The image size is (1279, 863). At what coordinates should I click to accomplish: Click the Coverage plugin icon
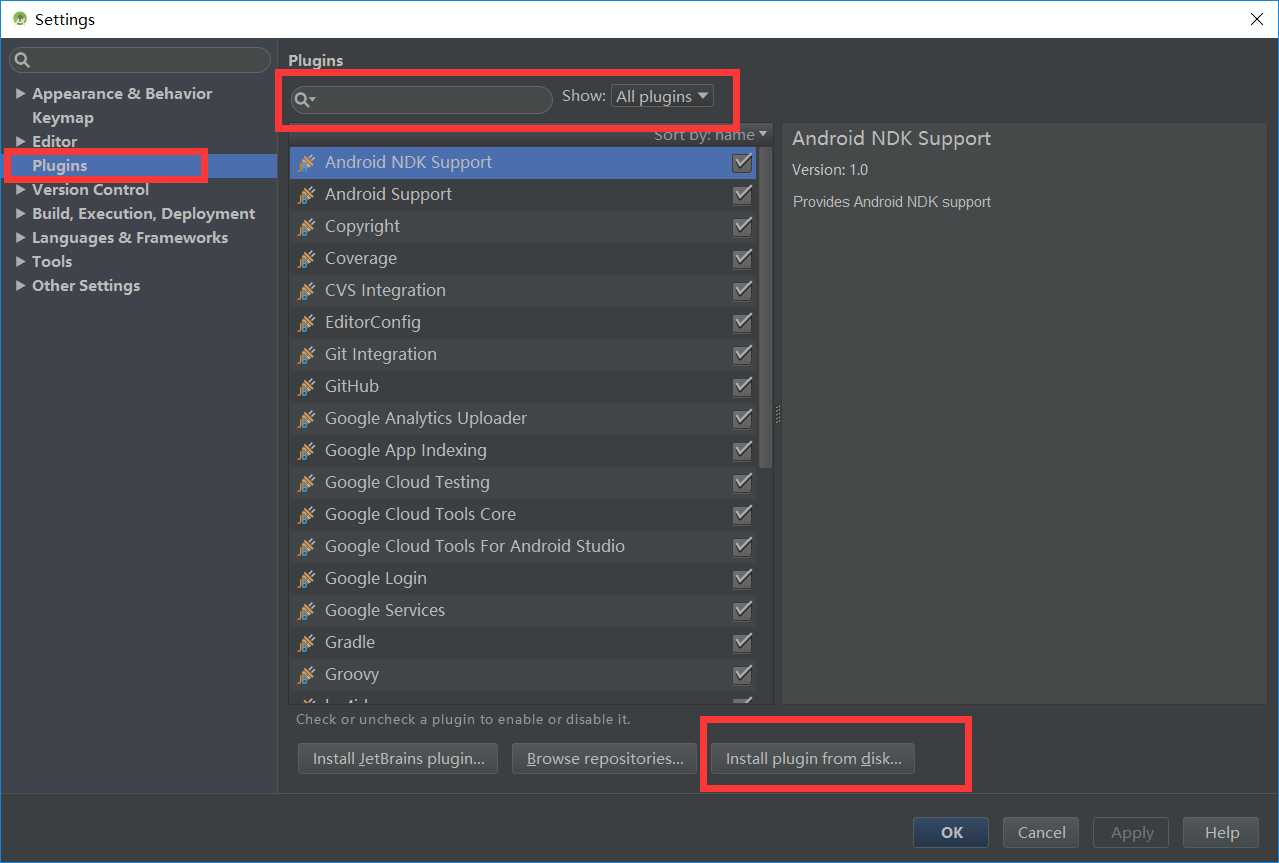pyautogui.click(x=307, y=259)
